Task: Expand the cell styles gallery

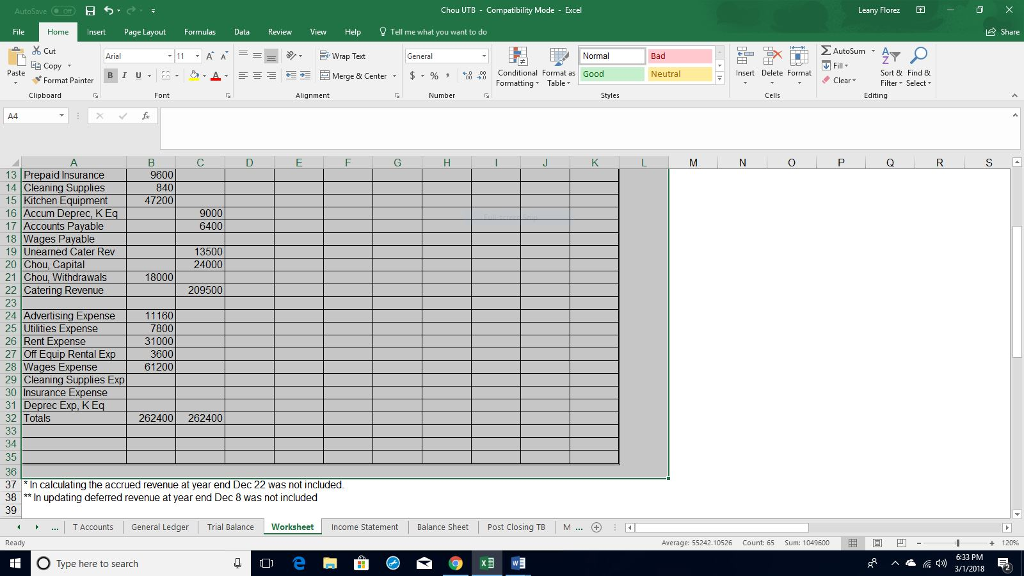Action: pyautogui.click(x=720, y=78)
